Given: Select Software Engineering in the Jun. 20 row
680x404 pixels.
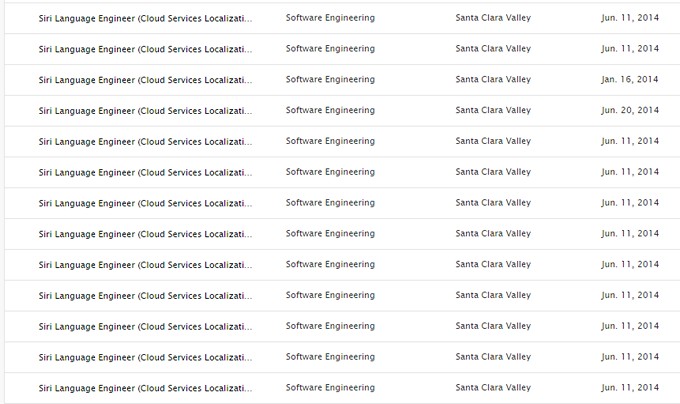Looking at the screenshot, I should [330, 111].
